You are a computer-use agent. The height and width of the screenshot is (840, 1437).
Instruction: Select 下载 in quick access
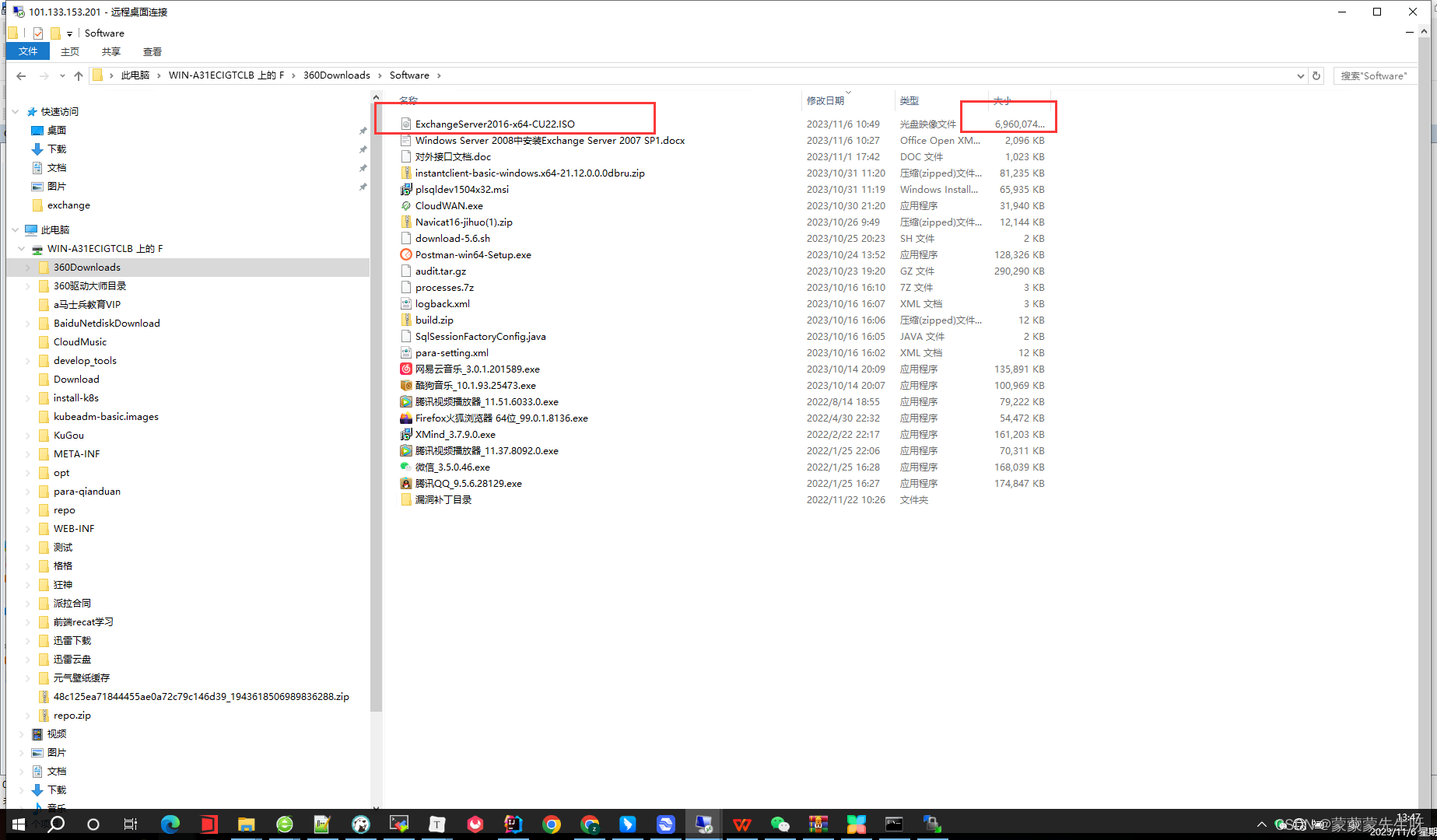pyautogui.click(x=57, y=149)
